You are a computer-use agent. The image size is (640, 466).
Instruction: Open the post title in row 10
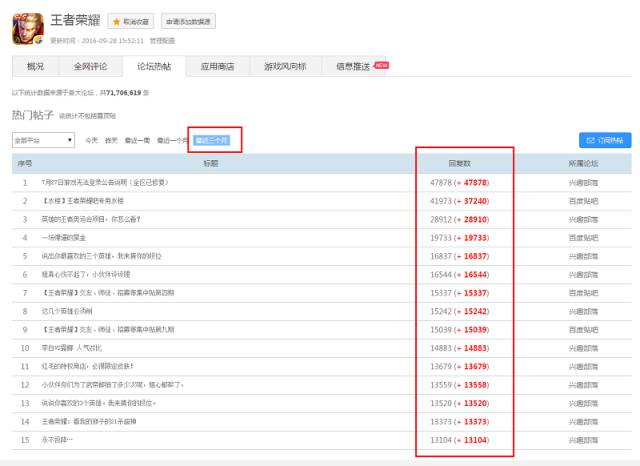click(71, 348)
